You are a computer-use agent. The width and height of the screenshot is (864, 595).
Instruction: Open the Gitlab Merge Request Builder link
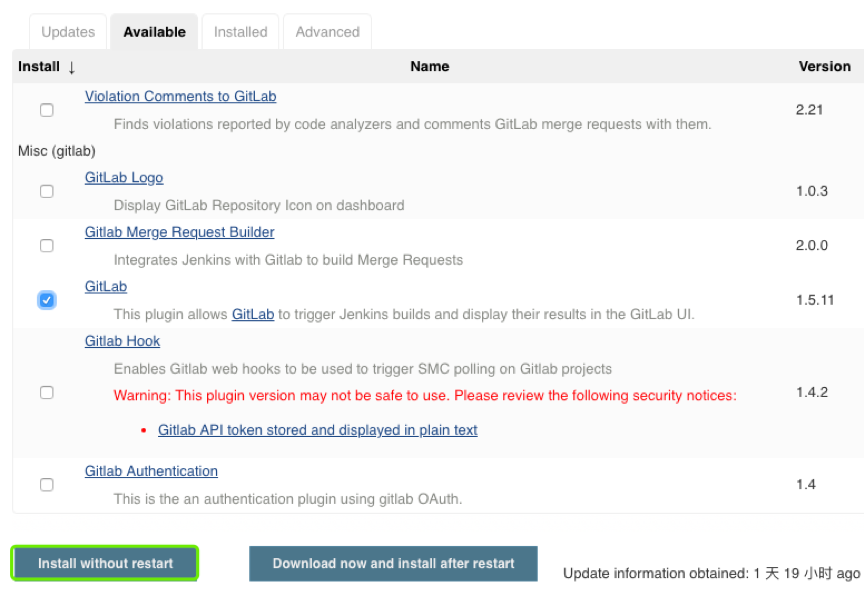pos(179,232)
